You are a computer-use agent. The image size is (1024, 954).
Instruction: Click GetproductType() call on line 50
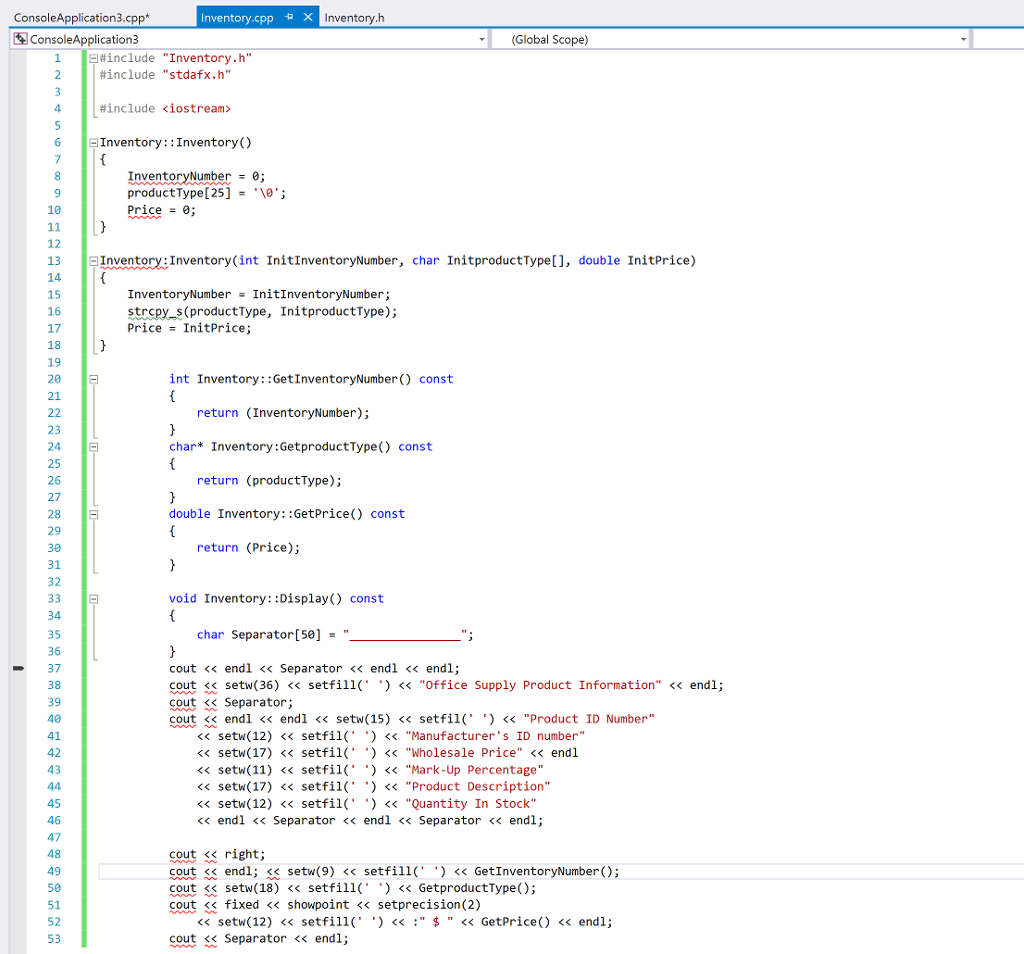pos(474,888)
